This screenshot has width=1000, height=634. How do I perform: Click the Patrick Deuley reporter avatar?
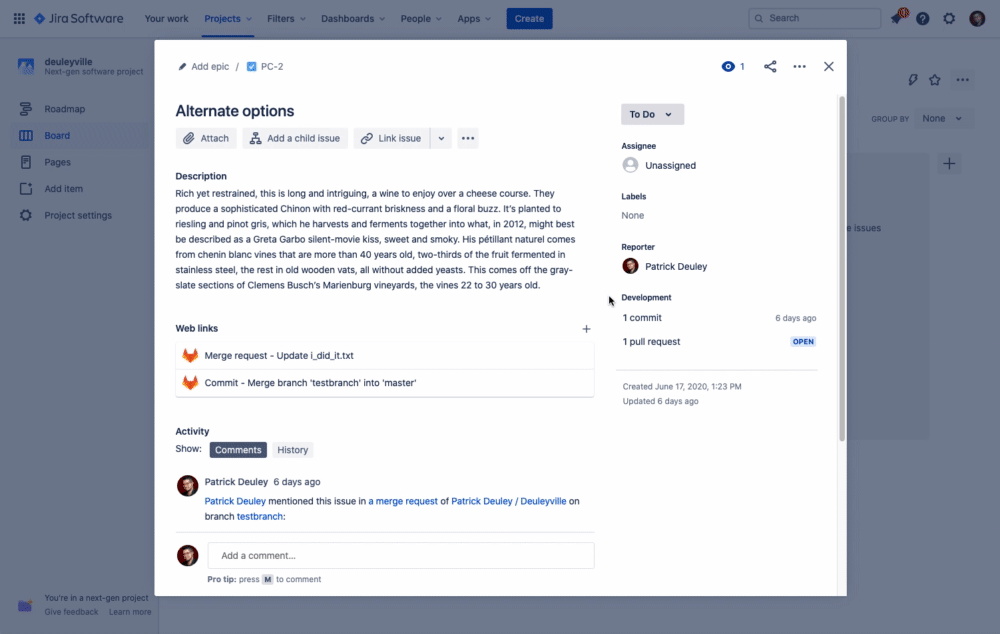630,266
